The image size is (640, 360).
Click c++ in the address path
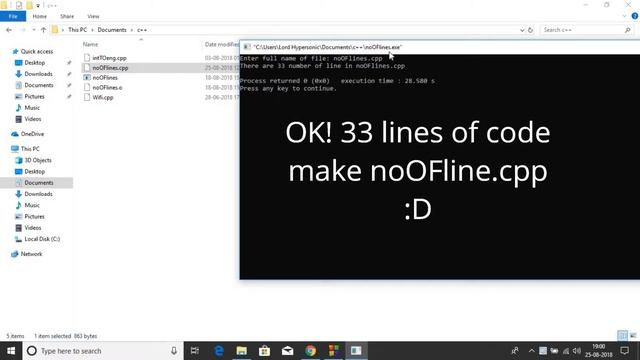(142, 30)
